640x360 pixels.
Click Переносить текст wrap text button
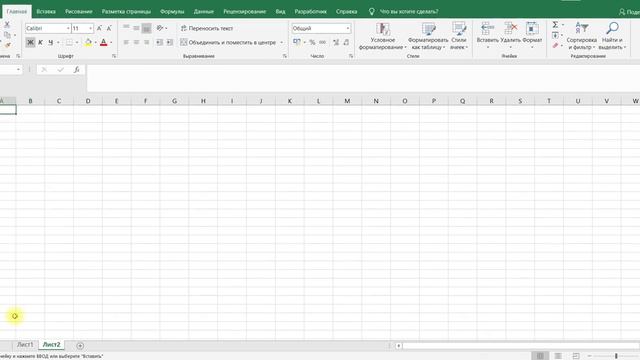pyautogui.click(x=207, y=28)
